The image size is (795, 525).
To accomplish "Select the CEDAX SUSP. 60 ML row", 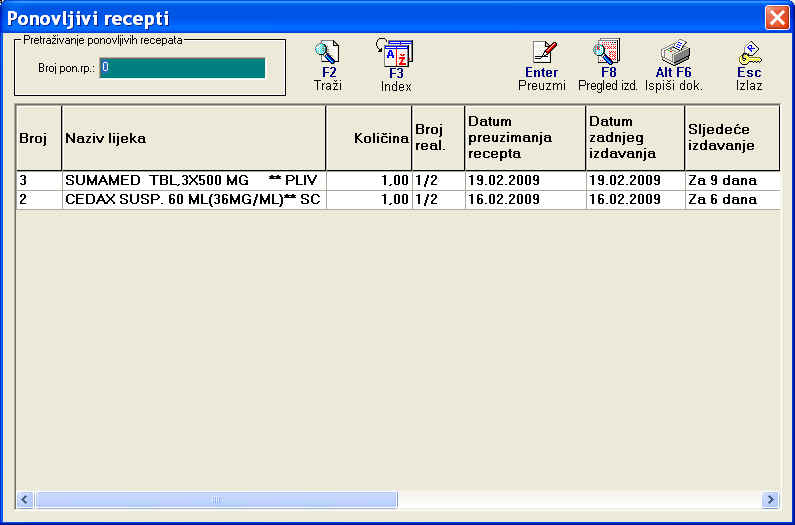I will [398, 199].
